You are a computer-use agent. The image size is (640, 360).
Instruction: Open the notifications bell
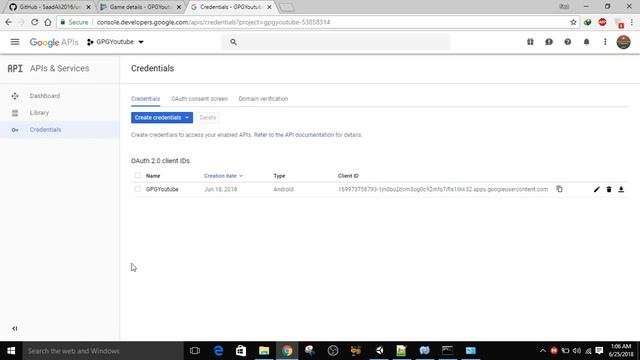click(586, 42)
